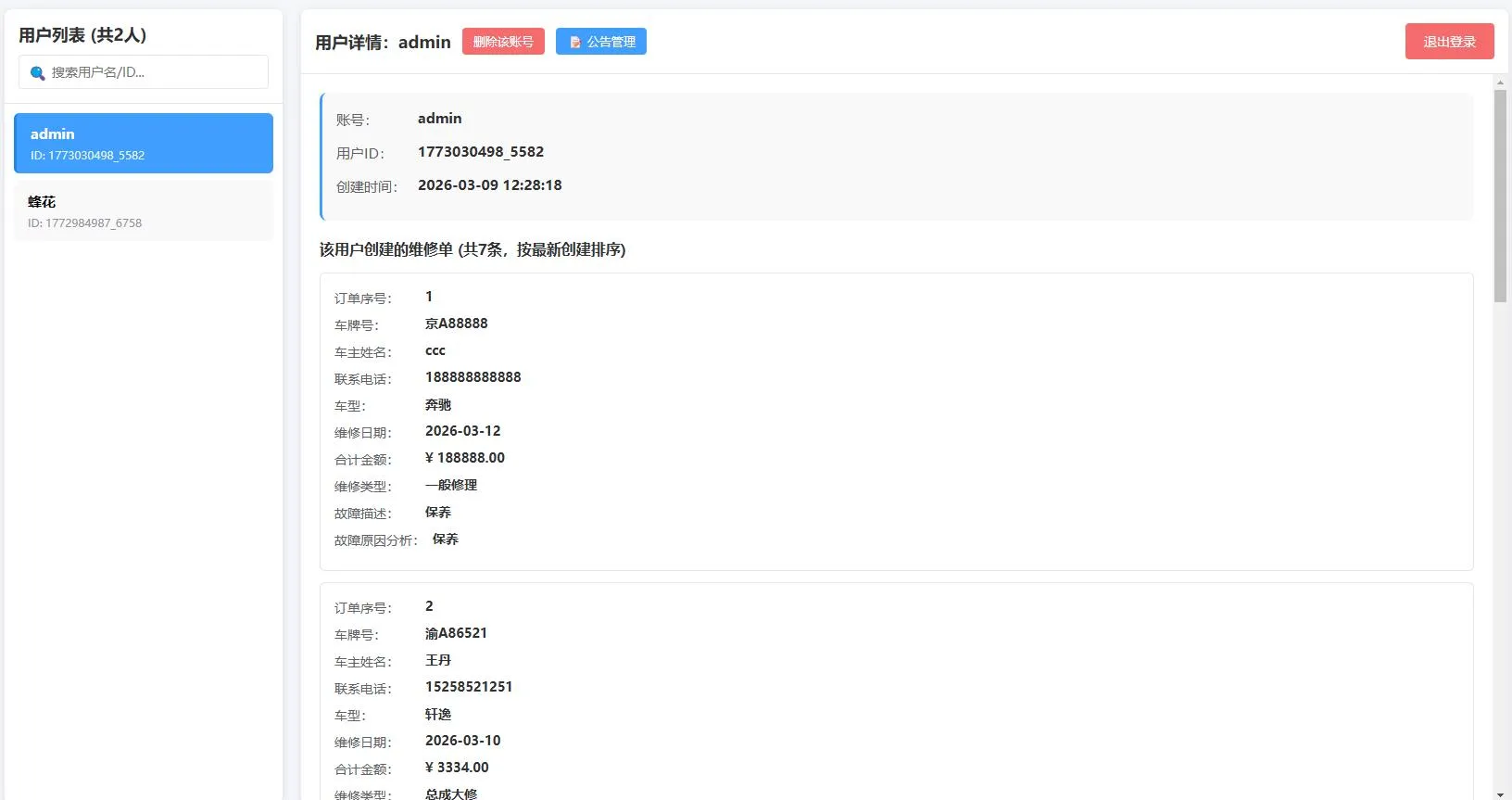Click the scrollbar up arrow

(1500, 83)
